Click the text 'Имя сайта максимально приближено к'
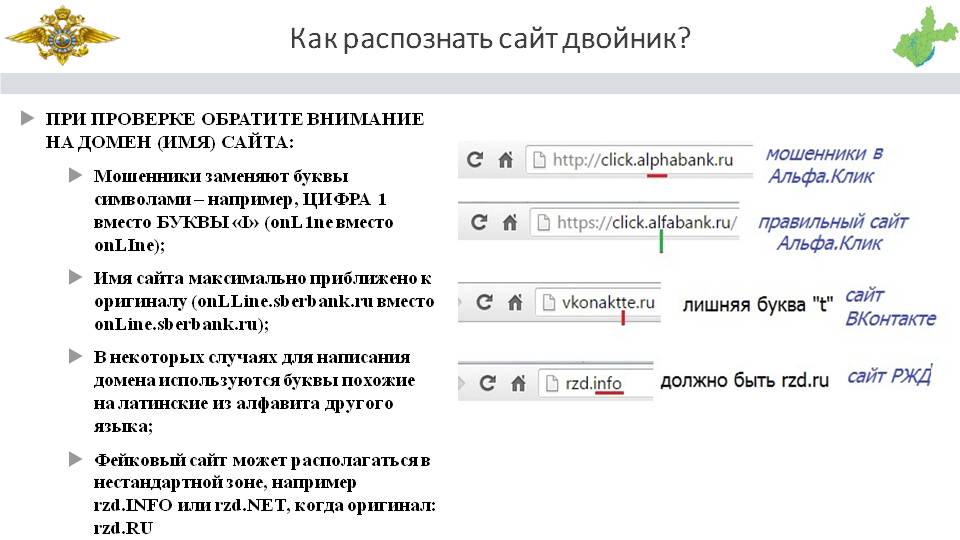 click(263, 278)
